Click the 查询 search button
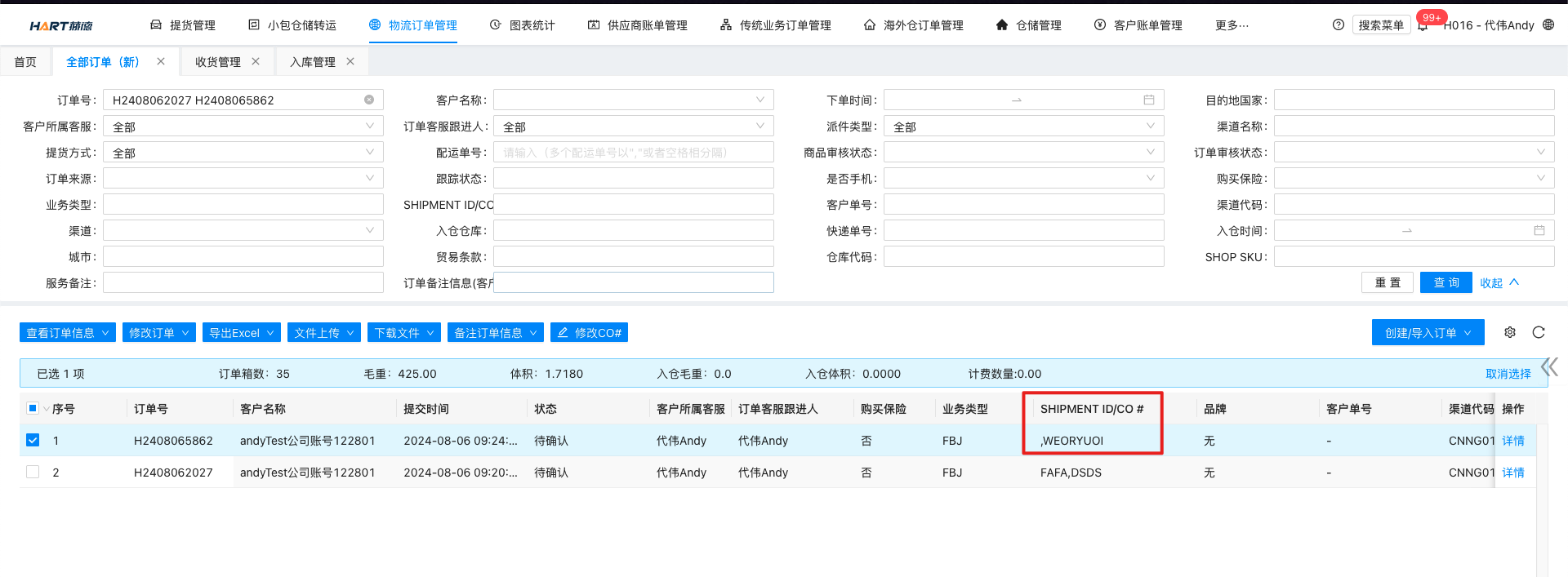The image size is (1568, 577). coord(1445,282)
